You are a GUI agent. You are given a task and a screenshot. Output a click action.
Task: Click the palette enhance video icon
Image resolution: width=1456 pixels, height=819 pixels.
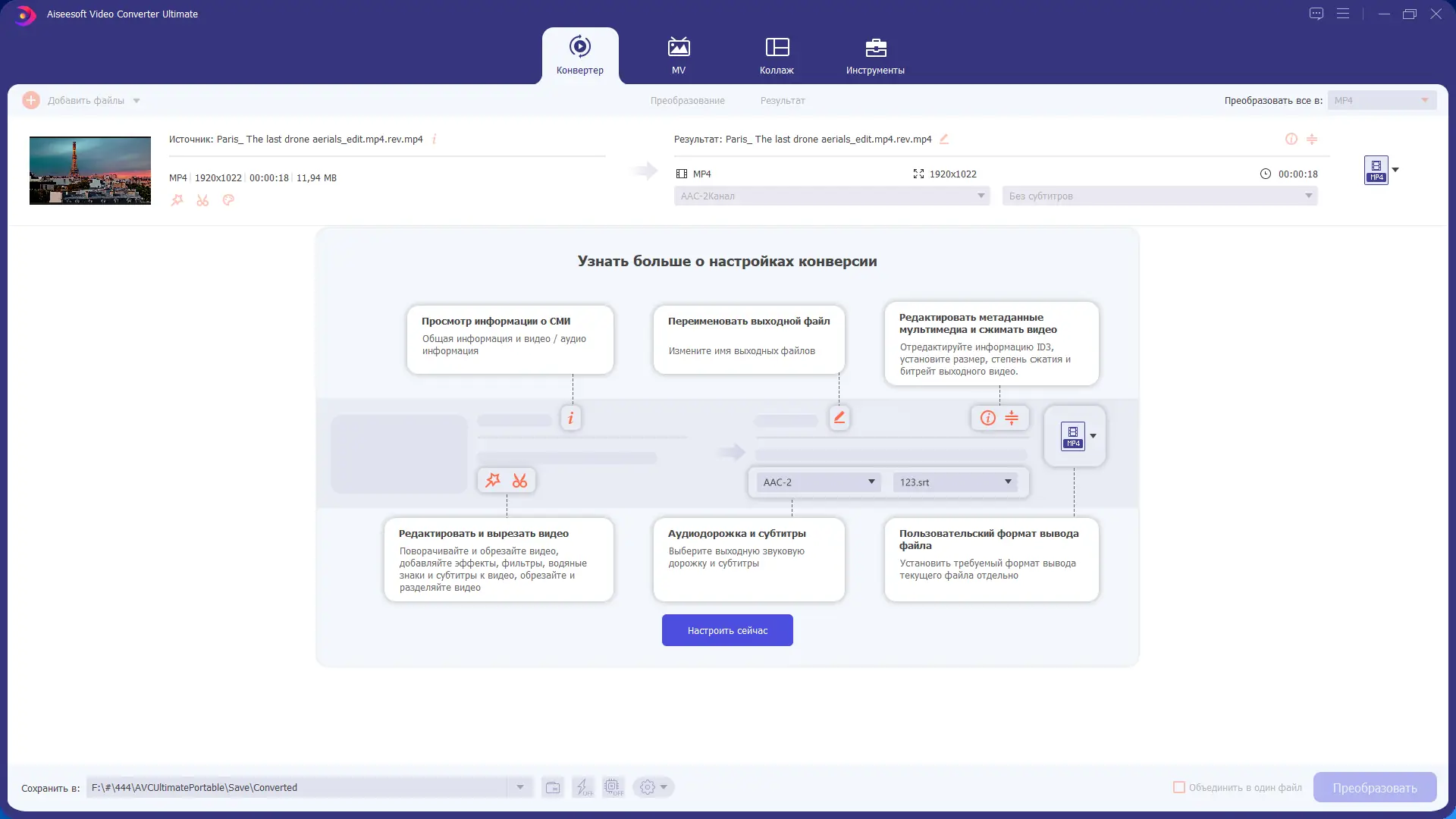pos(228,200)
